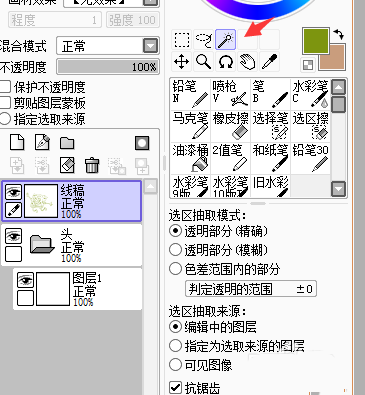Screen dimensions: 365x395
Task: Choose the 笔 pen brush
Action: tap(270, 94)
